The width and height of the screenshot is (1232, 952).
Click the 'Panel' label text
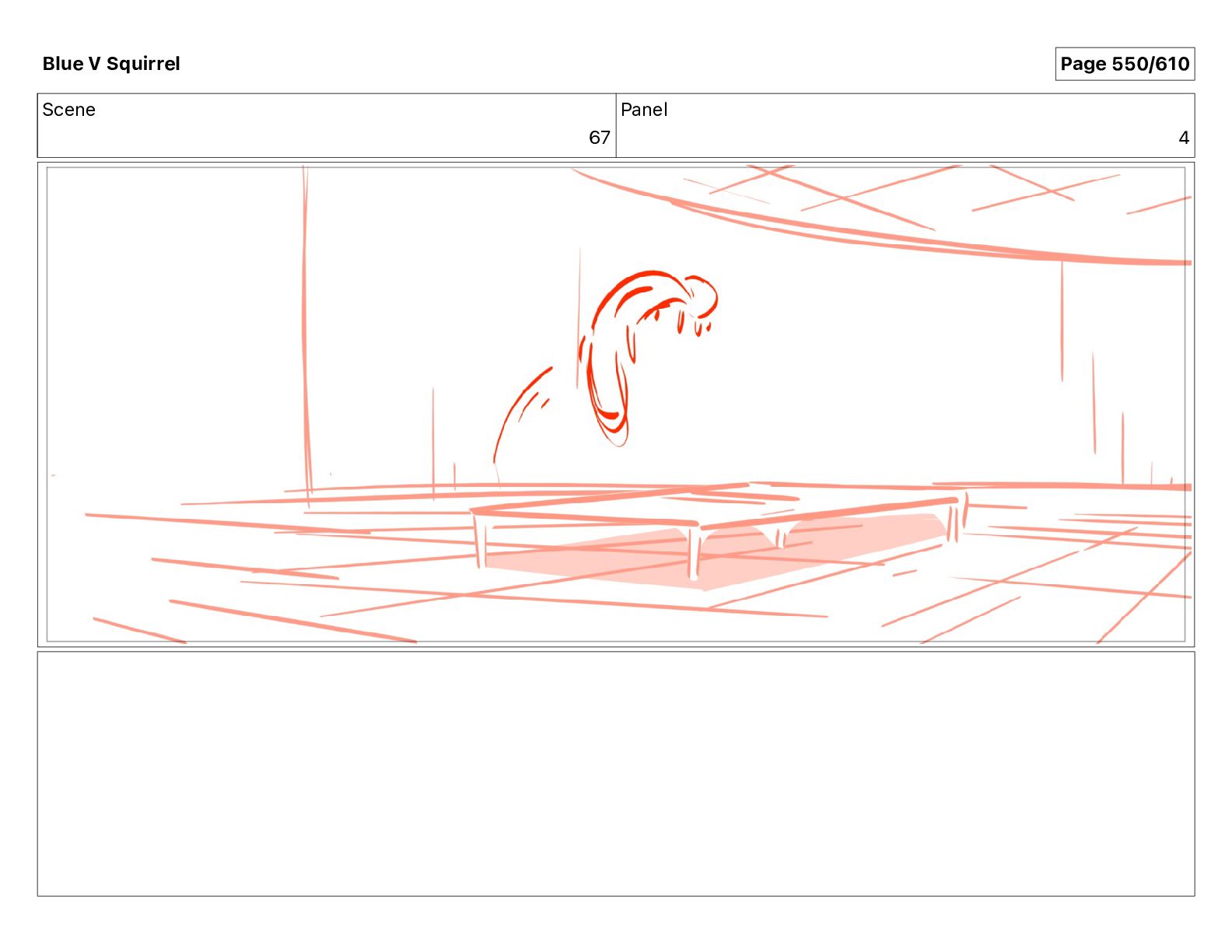tap(644, 110)
